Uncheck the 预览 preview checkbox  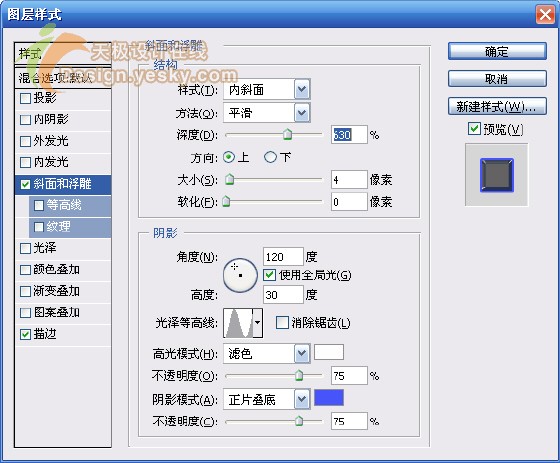click(x=474, y=129)
